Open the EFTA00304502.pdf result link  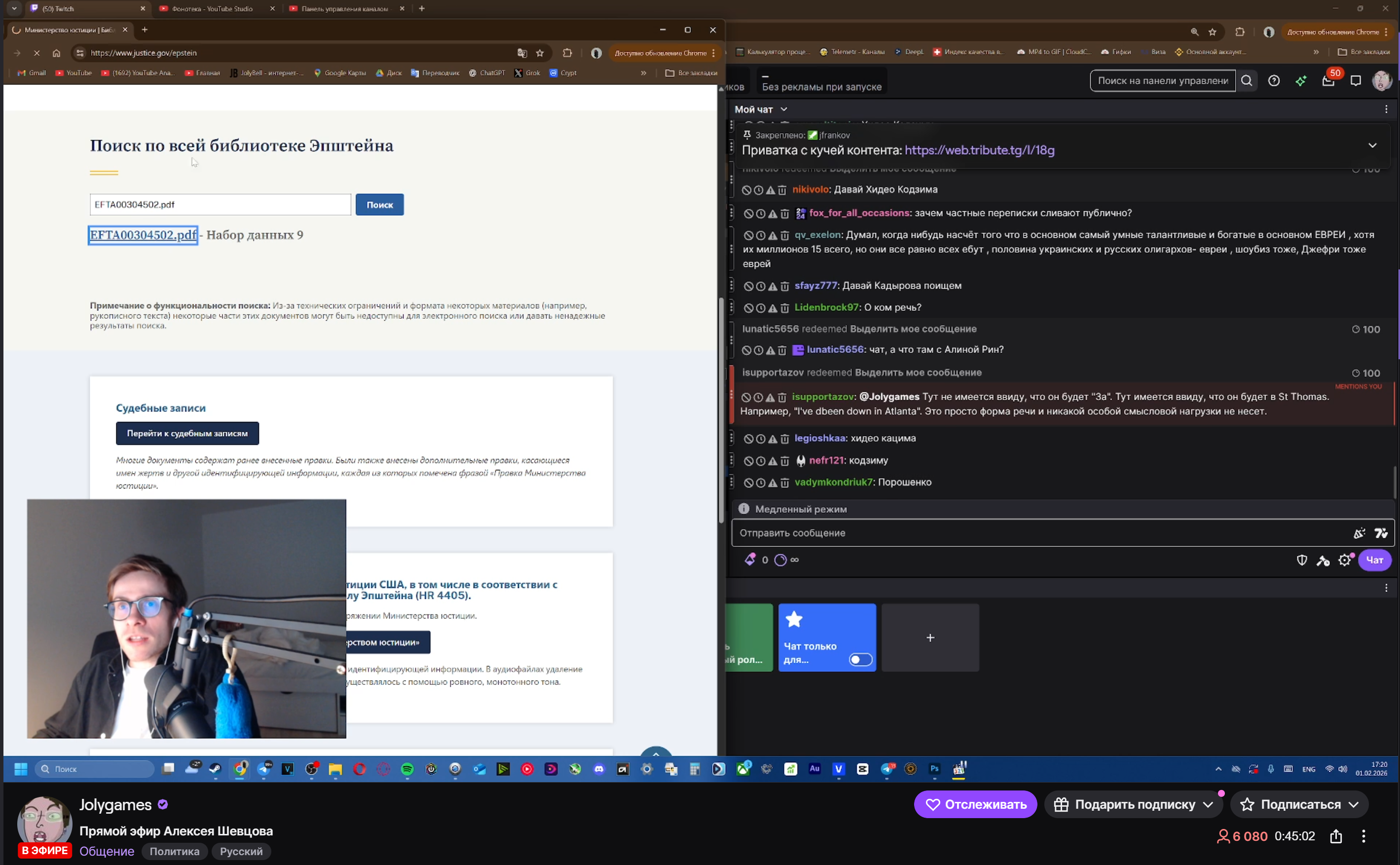[x=143, y=235]
